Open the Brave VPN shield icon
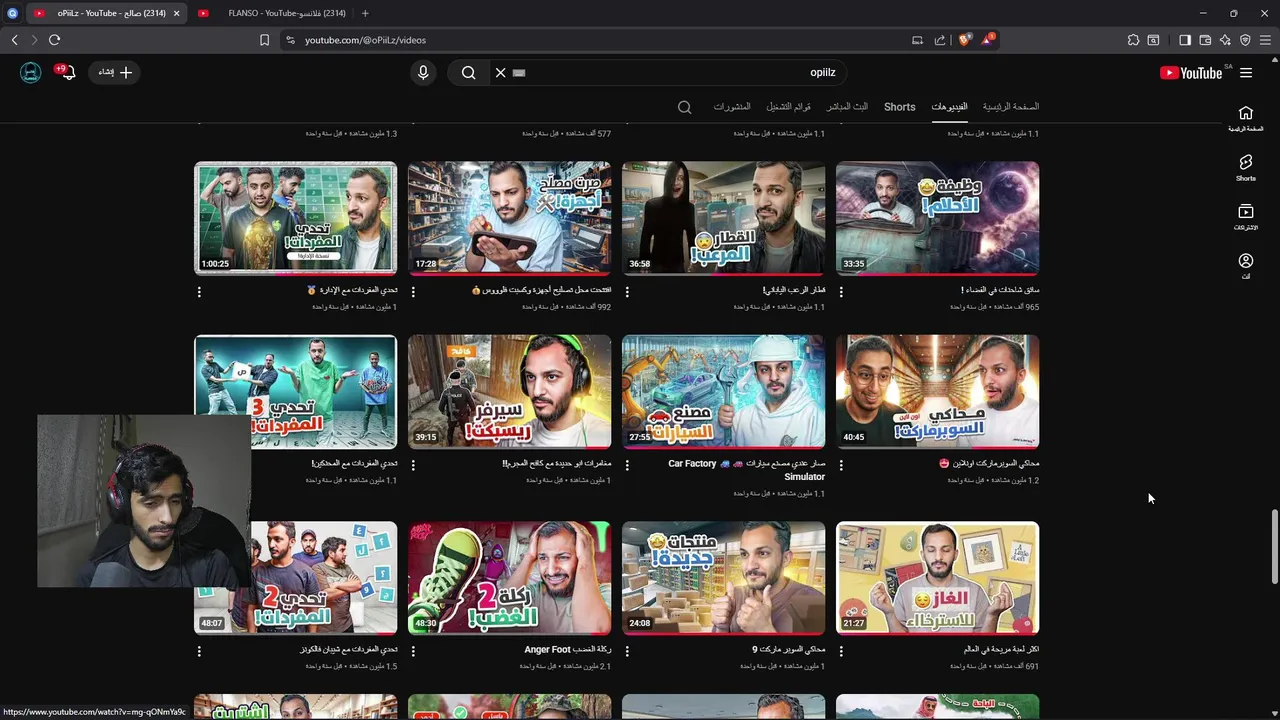Image resolution: width=1280 pixels, height=720 pixels. (x=1245, y=40)
